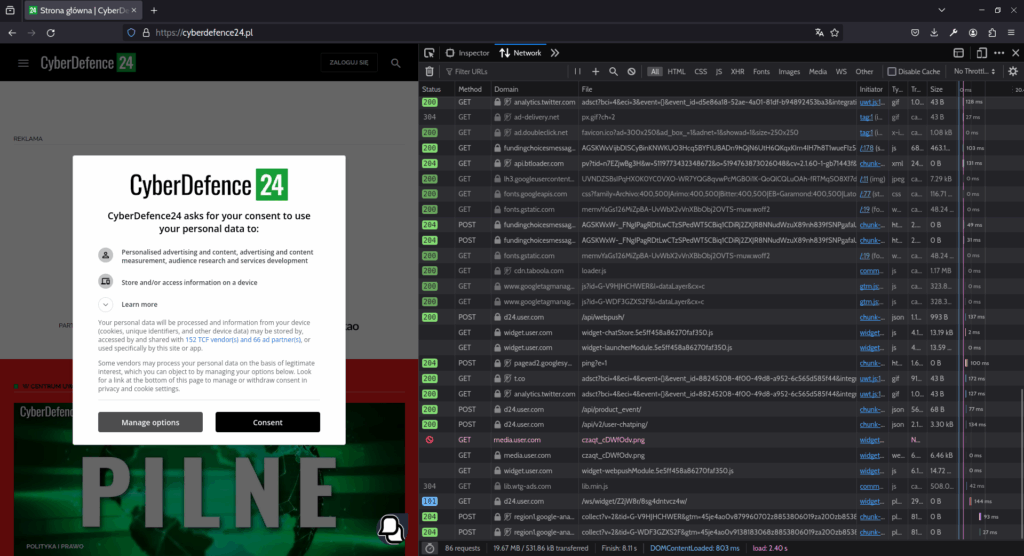The height and width of the screenshot is (556, 1024).
Task: Open the list all tabs dropdown arrow
Action: 942,10
